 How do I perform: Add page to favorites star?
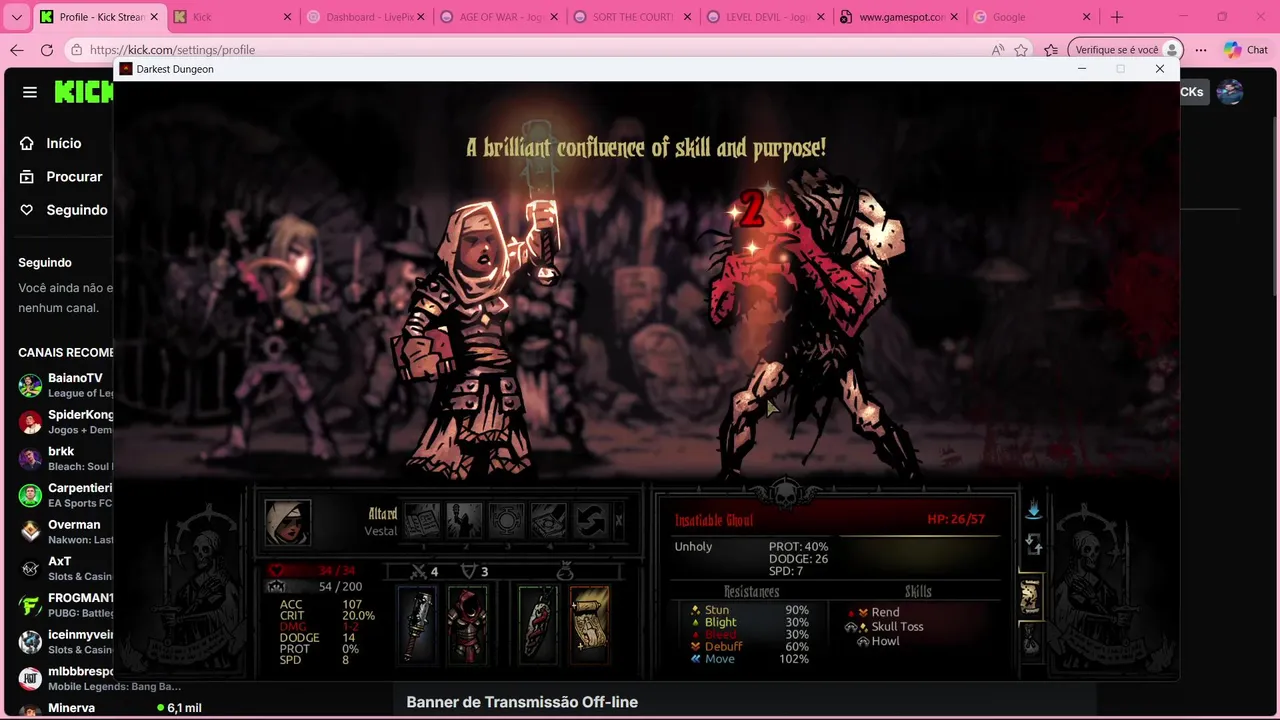(x=1021, y=50)
